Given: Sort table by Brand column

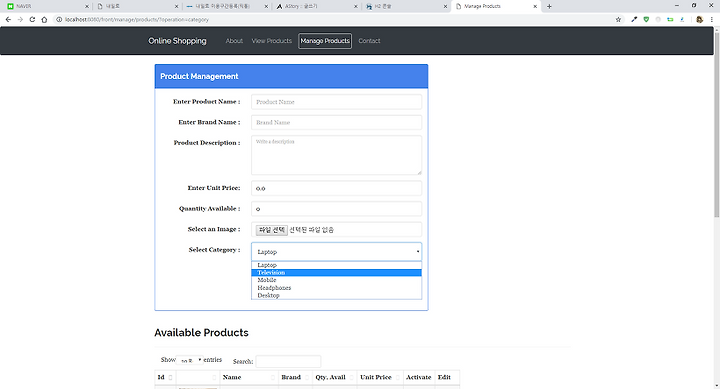Looking at the screenshot, I should coord(295,377).
